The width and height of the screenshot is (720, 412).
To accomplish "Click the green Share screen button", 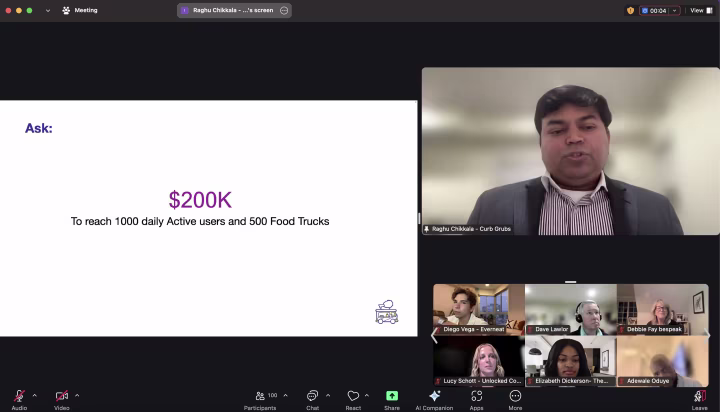I will [x=392, y=399].
